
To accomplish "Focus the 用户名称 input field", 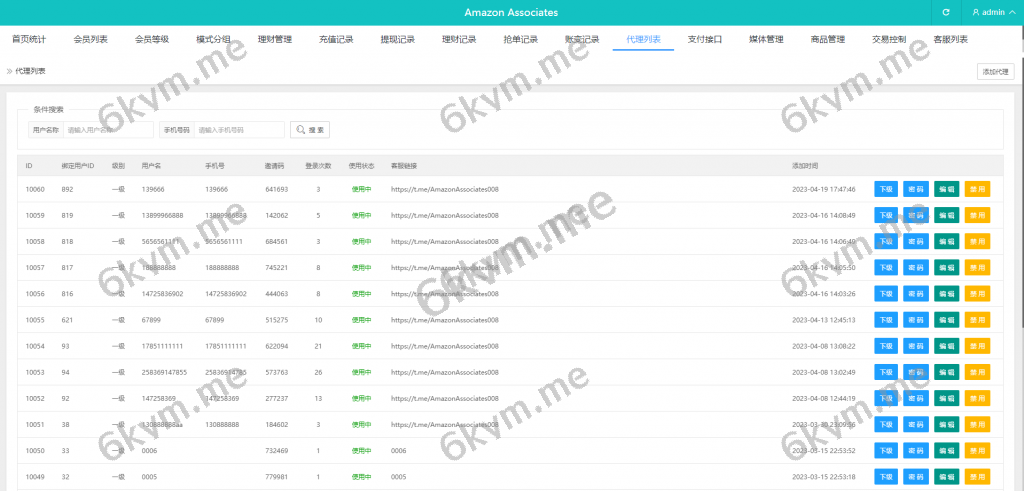I will 108,130.
